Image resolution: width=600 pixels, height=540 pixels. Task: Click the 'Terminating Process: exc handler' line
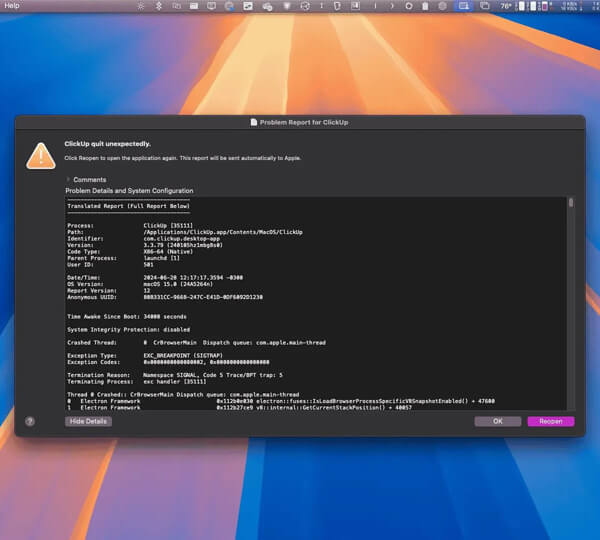[x=137, y=382]
